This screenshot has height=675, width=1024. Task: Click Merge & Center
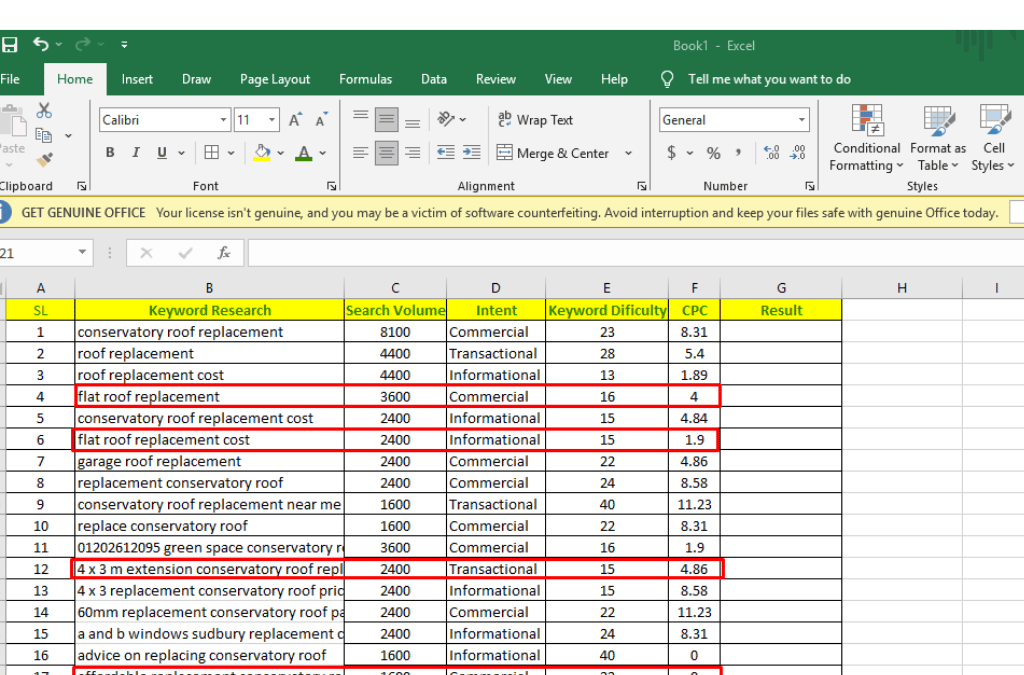[x=552, y=153]
